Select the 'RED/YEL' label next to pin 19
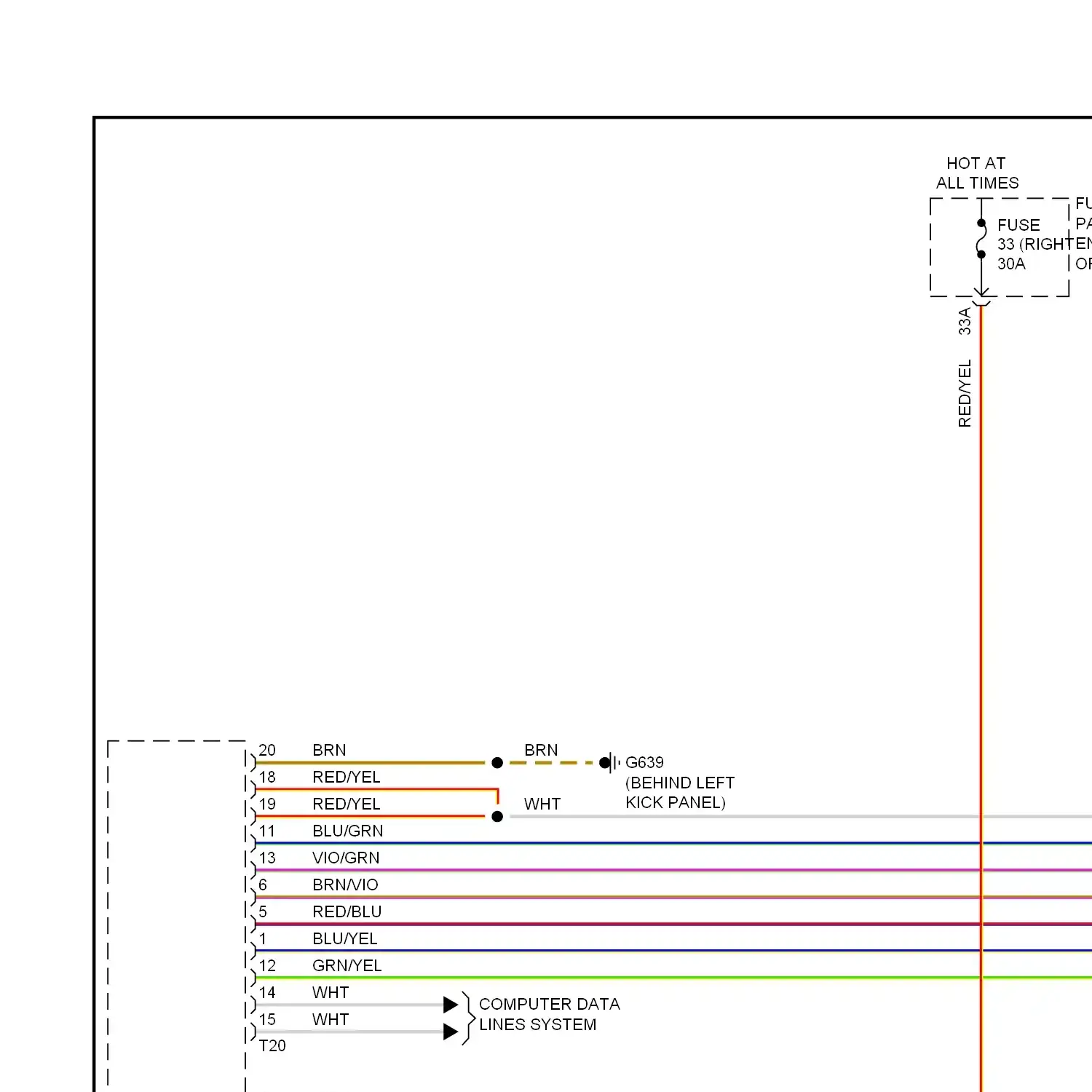The image size is (1092, 1092). (347, 804)
